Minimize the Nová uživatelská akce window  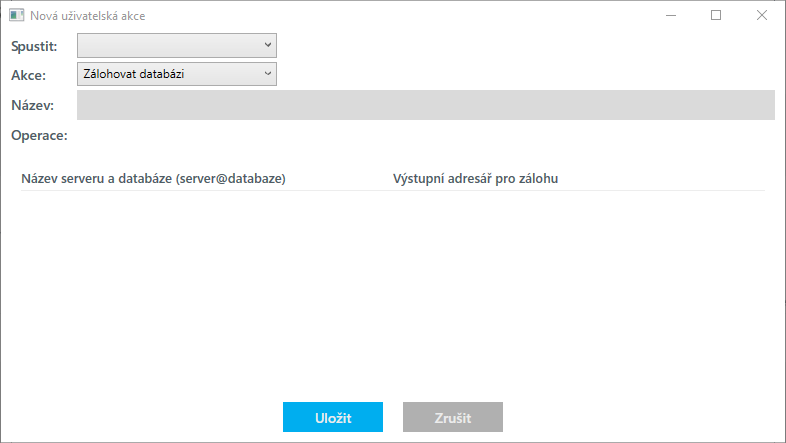point(670,16)
